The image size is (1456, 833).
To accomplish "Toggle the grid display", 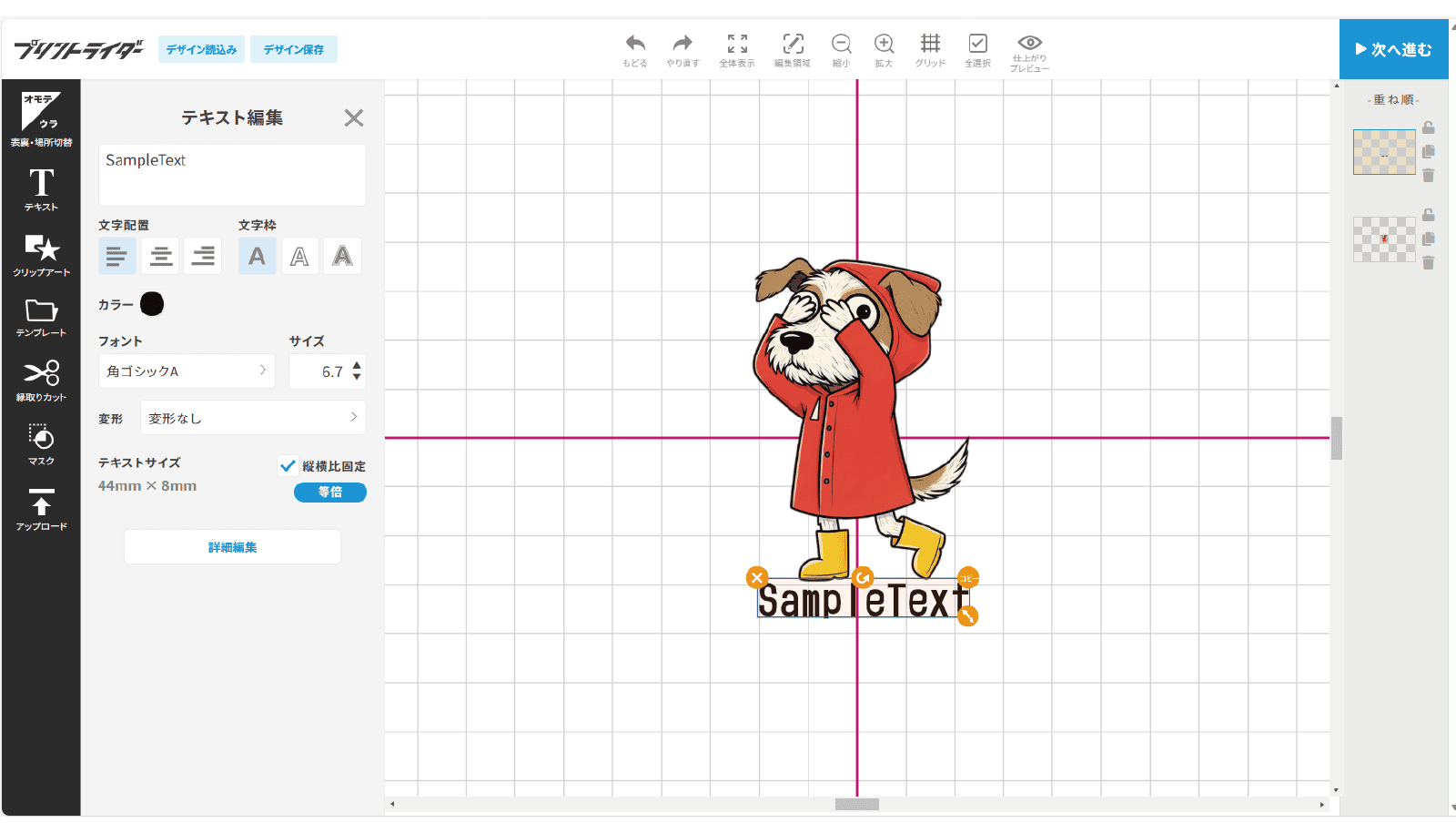I will 930,49.
